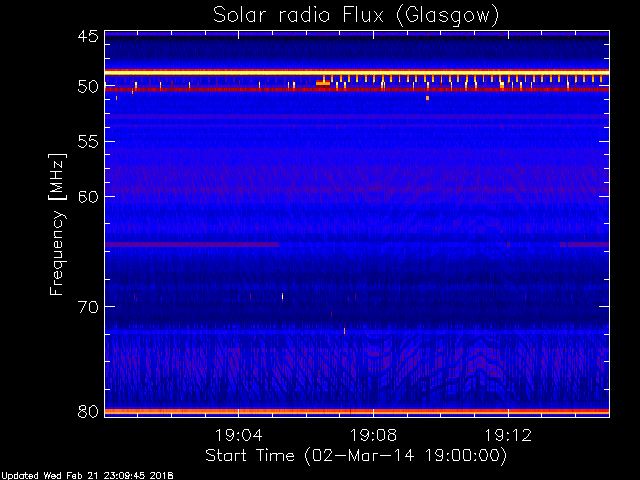
Task: Click the 45 frequency tick label
Action: pyautogui.click(x=88, y=36)
